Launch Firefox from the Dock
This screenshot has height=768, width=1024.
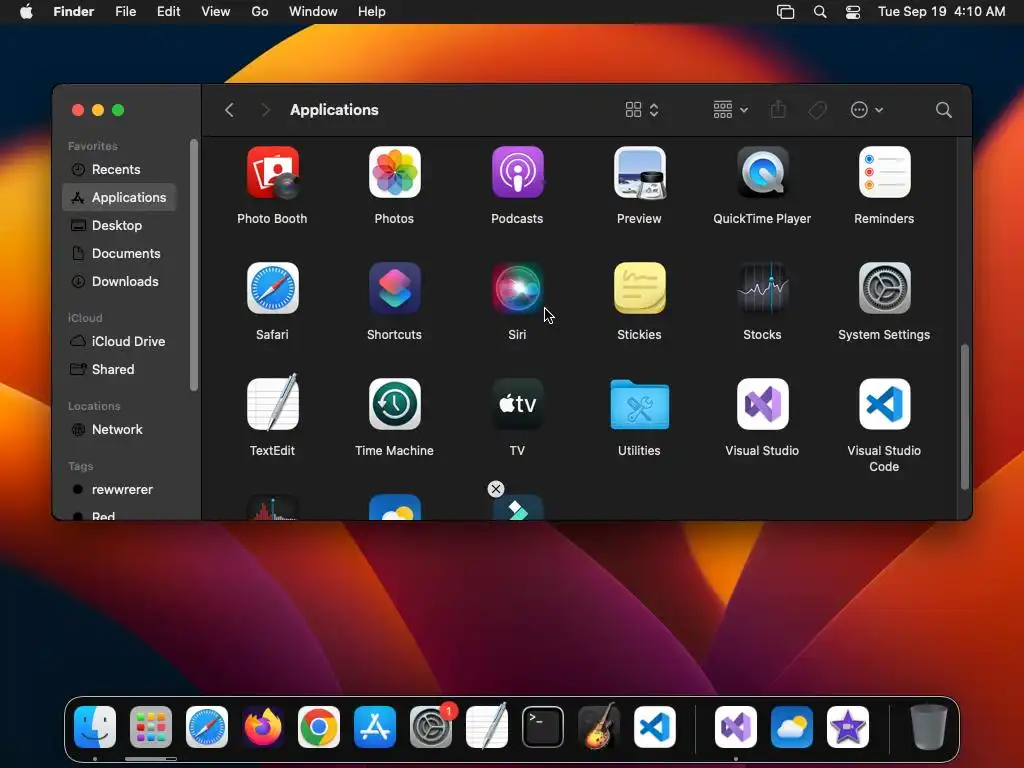[263, 727]
